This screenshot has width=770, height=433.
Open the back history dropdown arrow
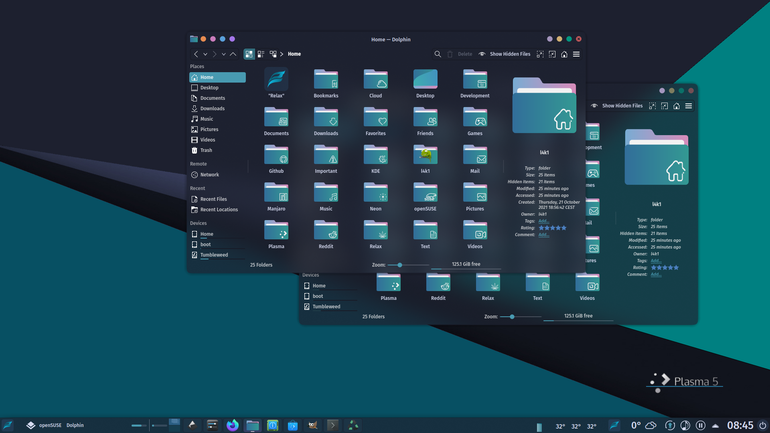[x=205, y=54]
